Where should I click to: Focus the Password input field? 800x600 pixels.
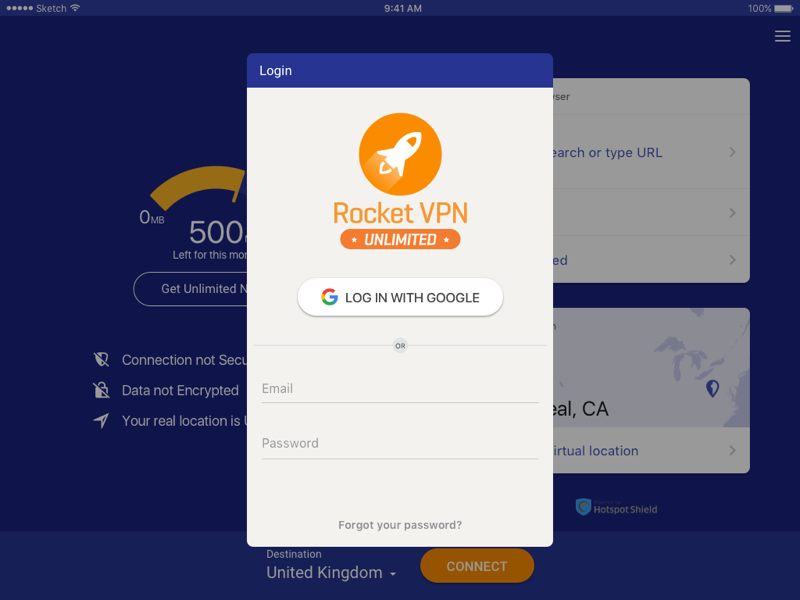pos(400,444)
